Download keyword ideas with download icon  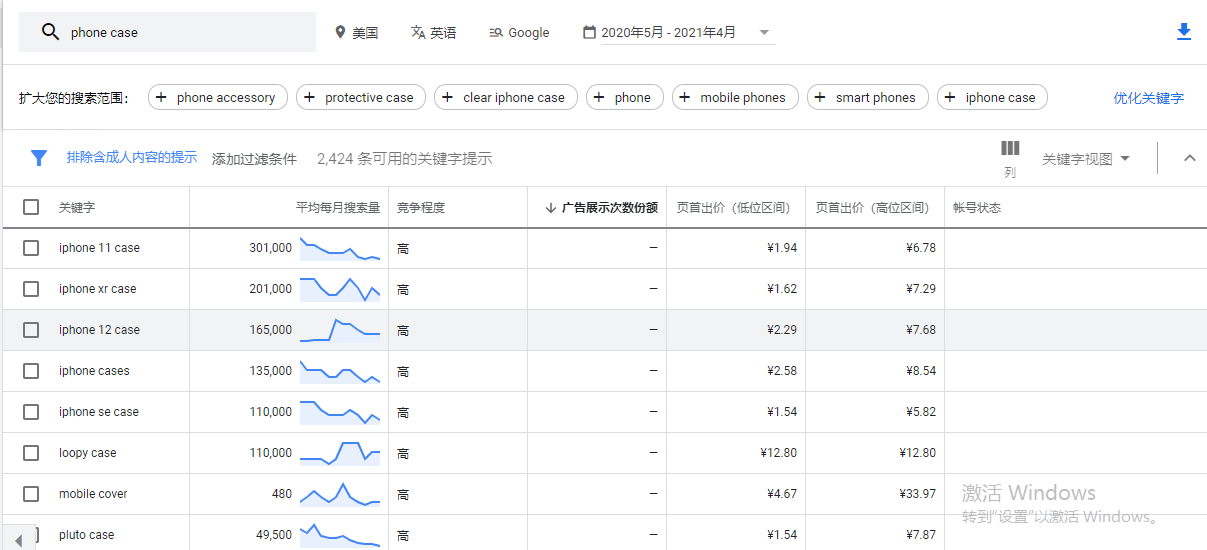pos(1184,32)
